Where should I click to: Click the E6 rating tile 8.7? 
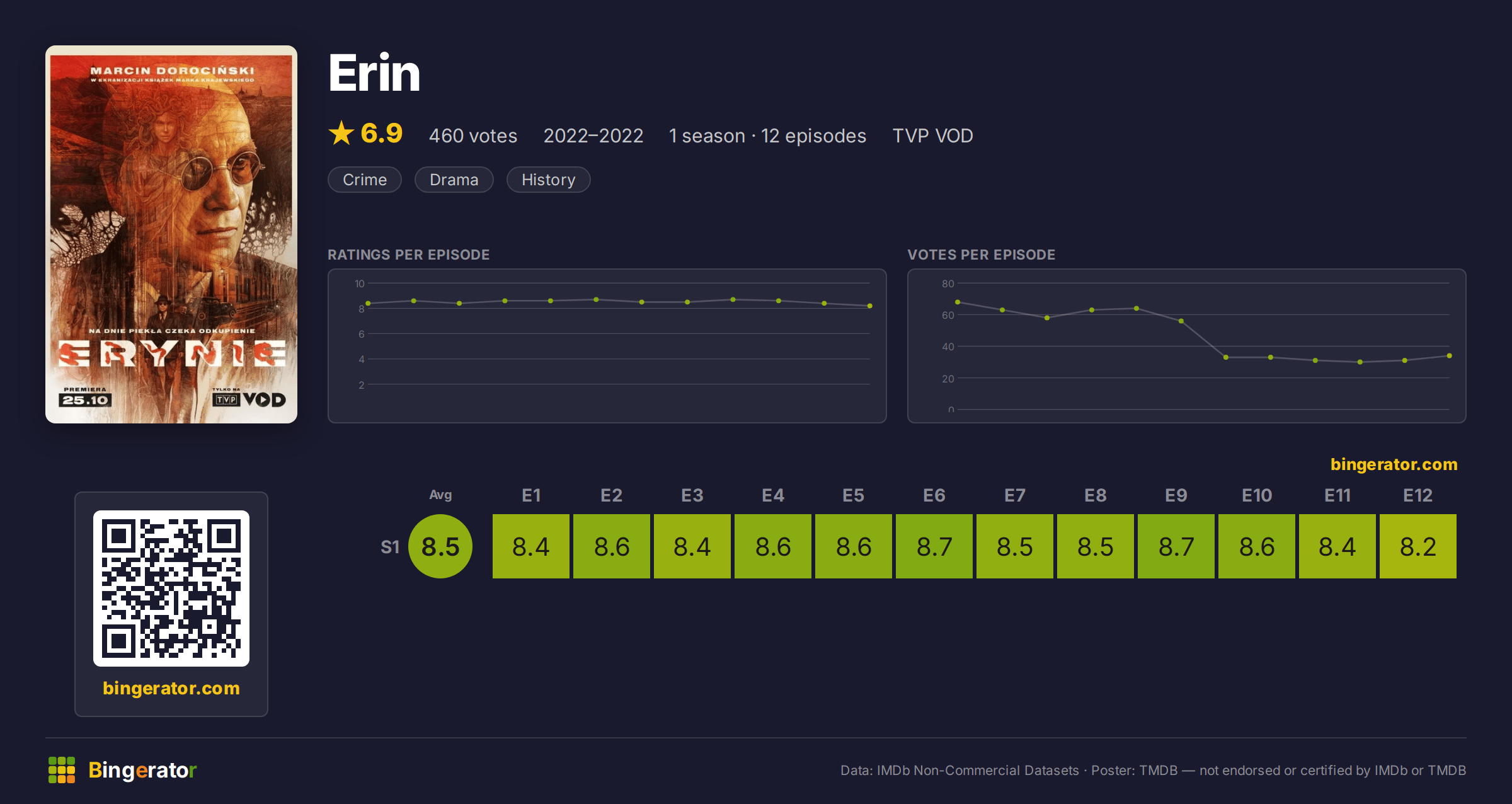934,546
